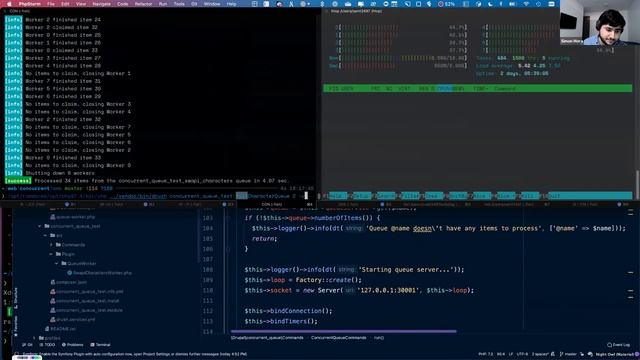This screenshot has height=360, width=640.
Task: Open the Git tool window tab
Action: (27, 345)
